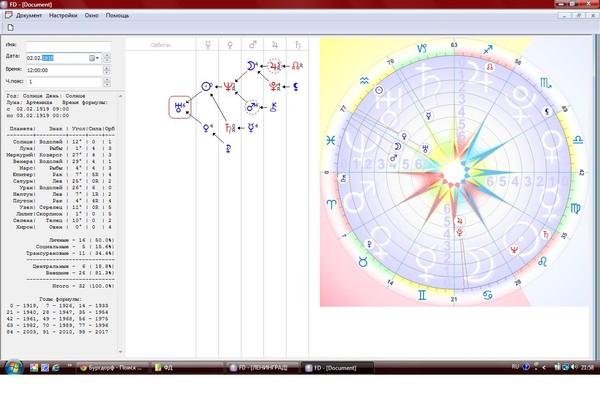This screenshot has height=399, width=600.
Task: Open the date picker calendar dropdown
Action: point(94,58)
